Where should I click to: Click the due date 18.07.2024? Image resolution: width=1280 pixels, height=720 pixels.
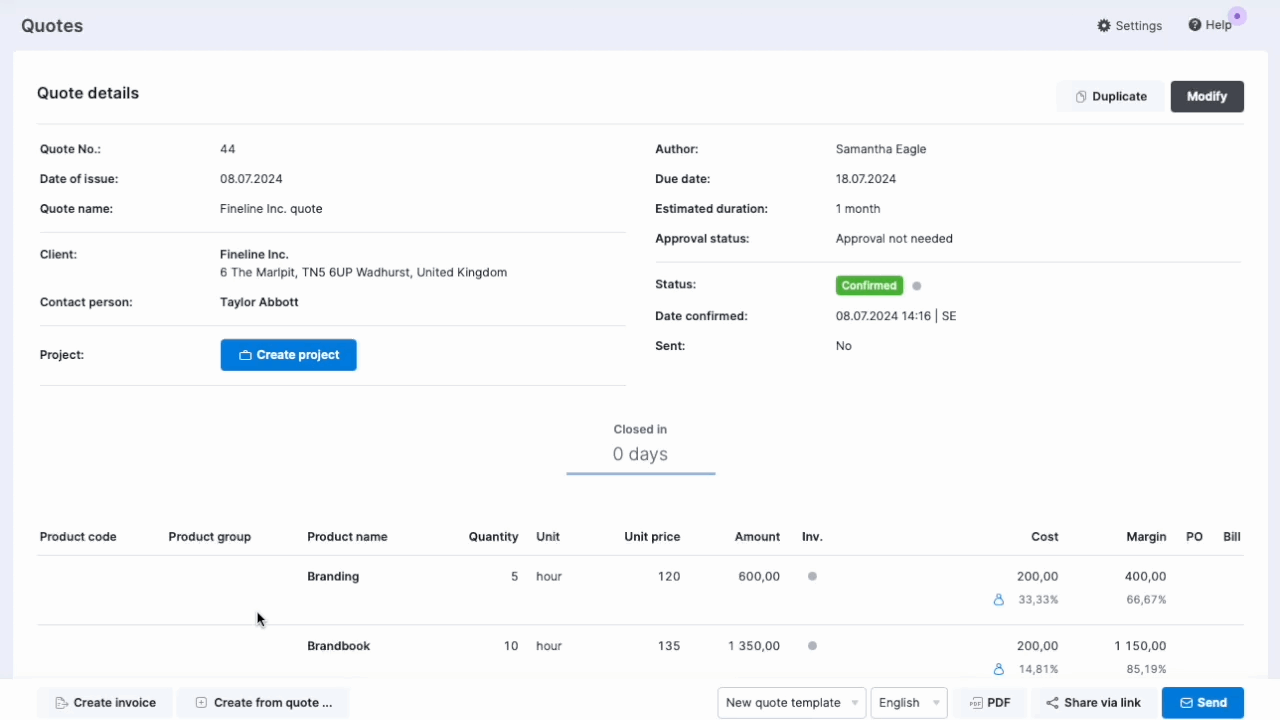point(866,179)
